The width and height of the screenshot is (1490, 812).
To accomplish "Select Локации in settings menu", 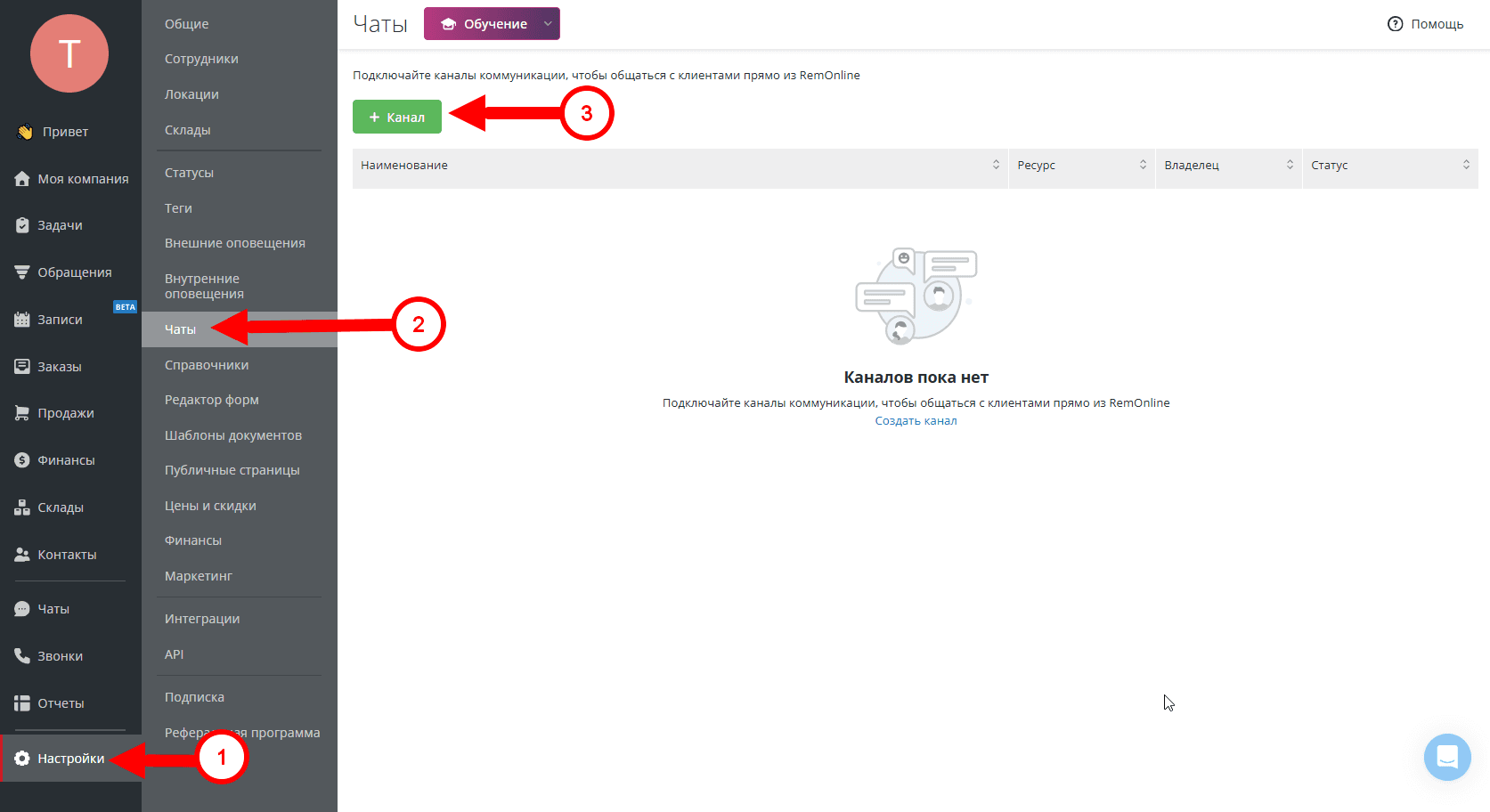I will tap(191, 94).
